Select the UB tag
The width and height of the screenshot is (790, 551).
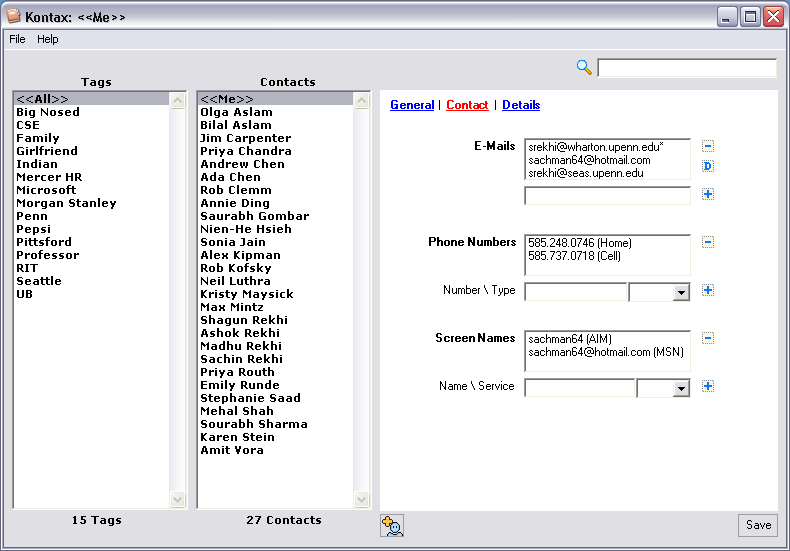tap(92, 294)
